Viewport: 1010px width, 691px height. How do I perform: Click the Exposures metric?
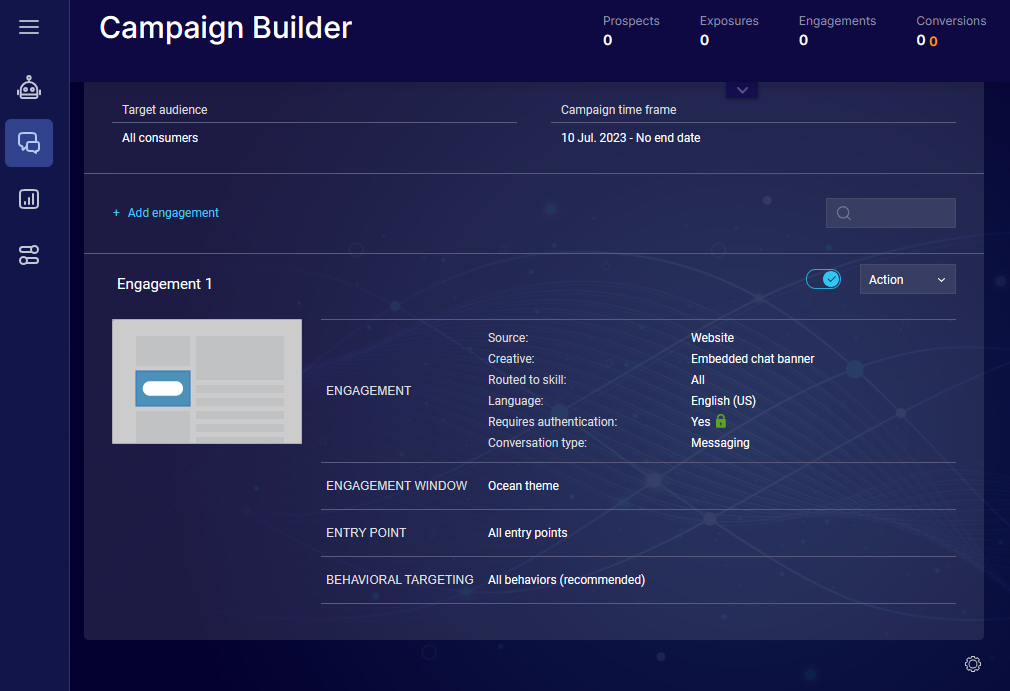coord(729,30)
